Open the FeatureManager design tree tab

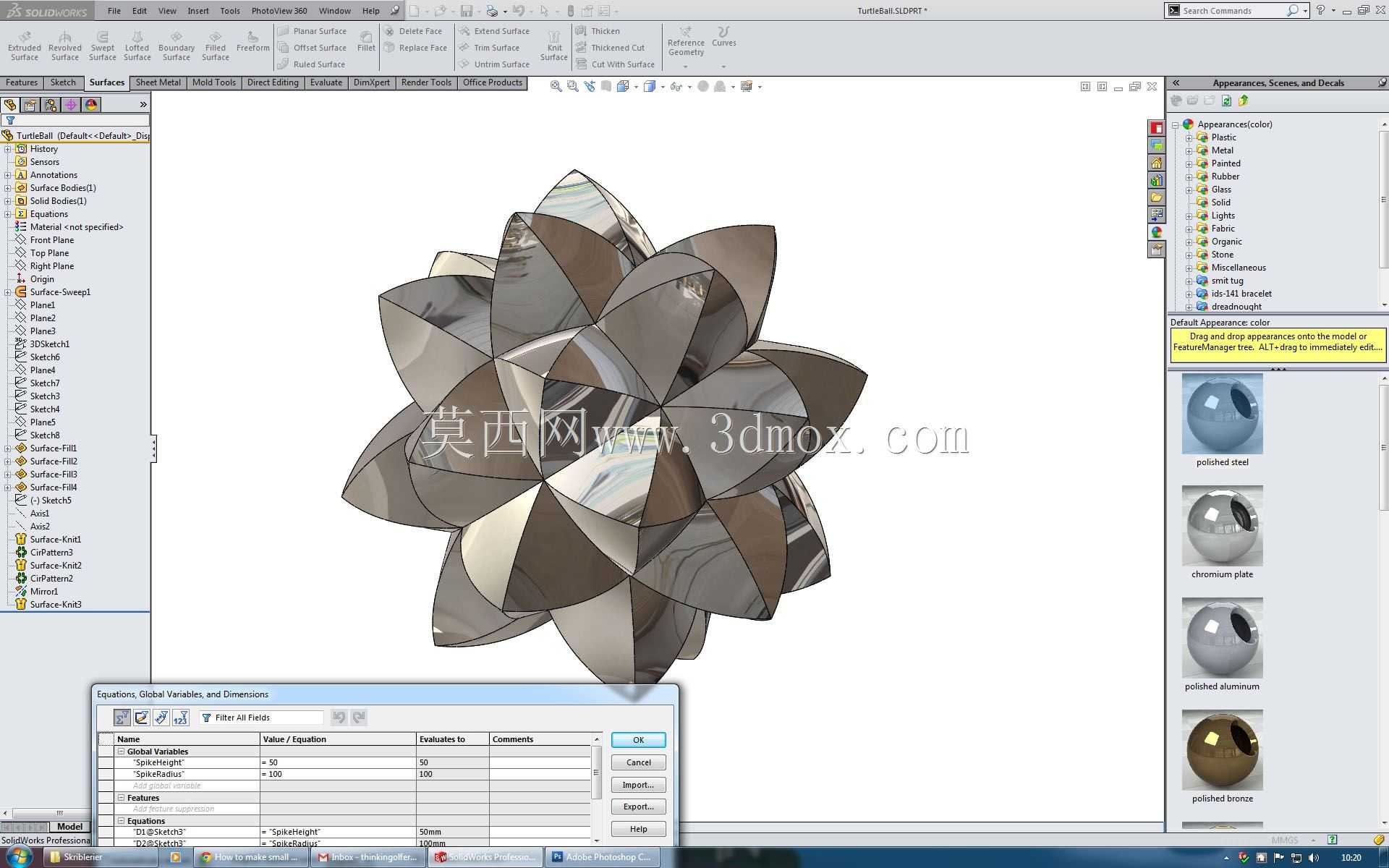coord(10,105)
